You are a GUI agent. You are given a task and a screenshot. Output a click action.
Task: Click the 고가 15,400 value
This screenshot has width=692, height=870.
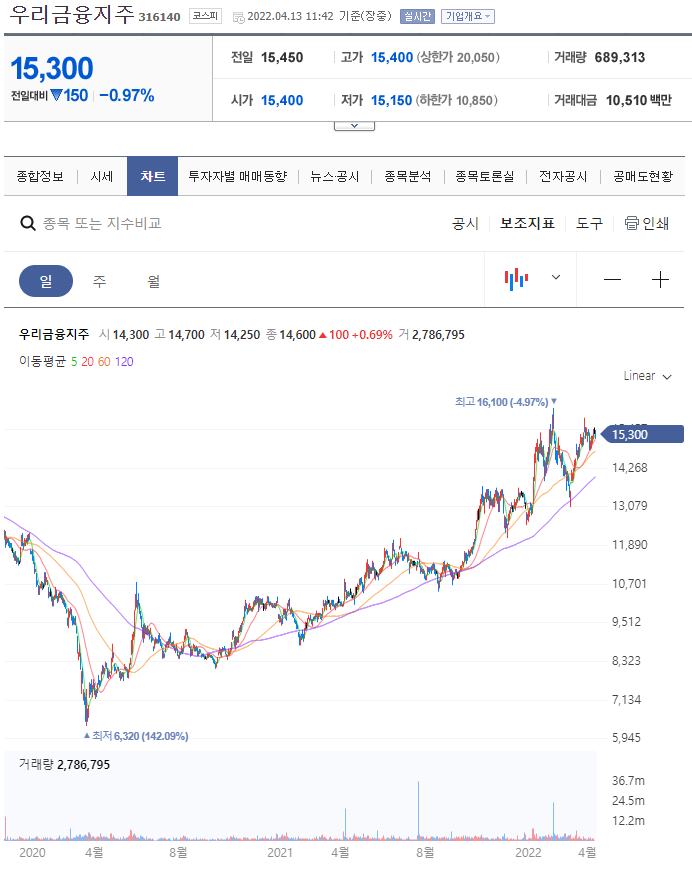click(x=392, y=58)
